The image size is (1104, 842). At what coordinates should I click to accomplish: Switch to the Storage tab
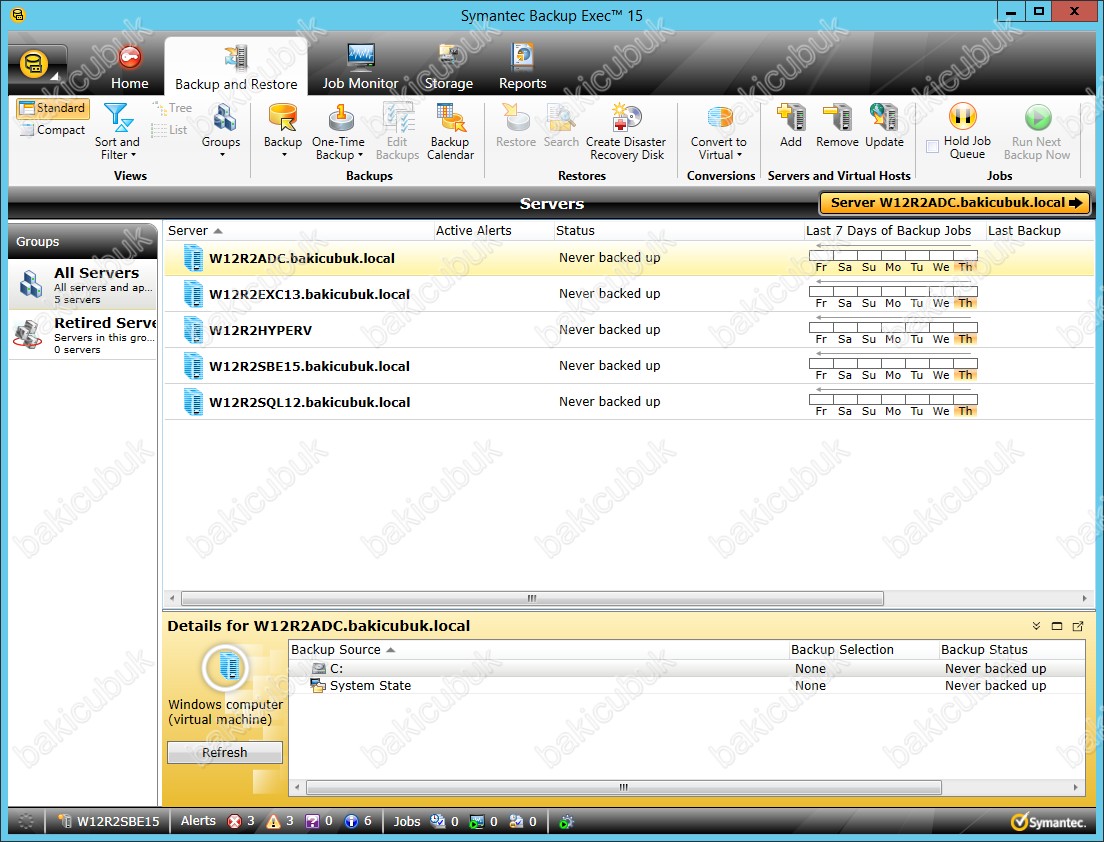tap(448, 69)
